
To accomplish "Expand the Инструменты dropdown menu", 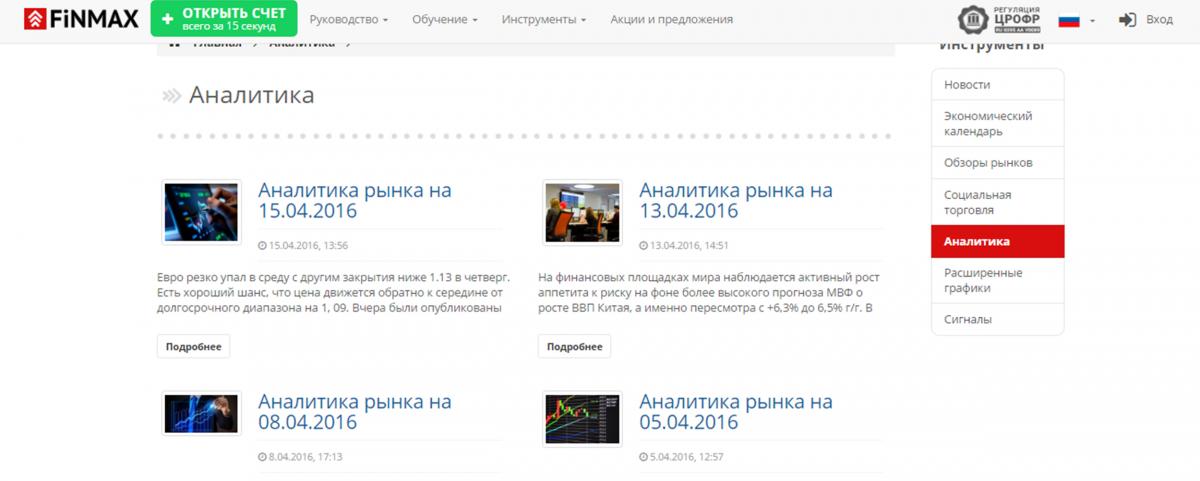I will pos(543,20).
